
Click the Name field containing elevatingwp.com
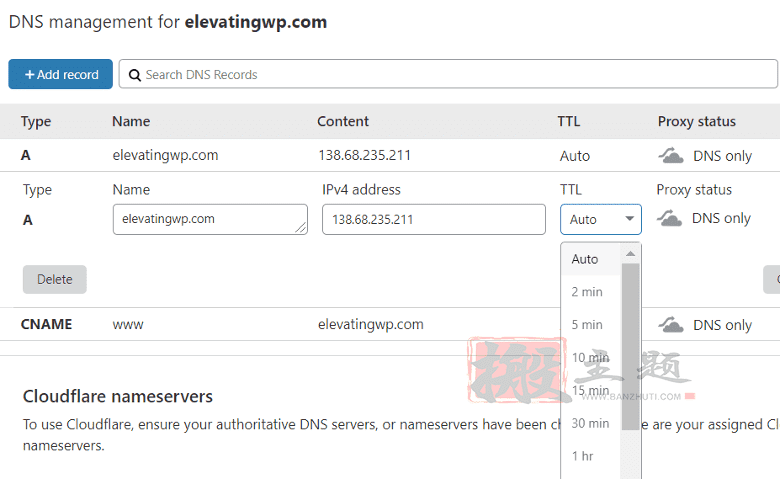(x=210, y=219)
